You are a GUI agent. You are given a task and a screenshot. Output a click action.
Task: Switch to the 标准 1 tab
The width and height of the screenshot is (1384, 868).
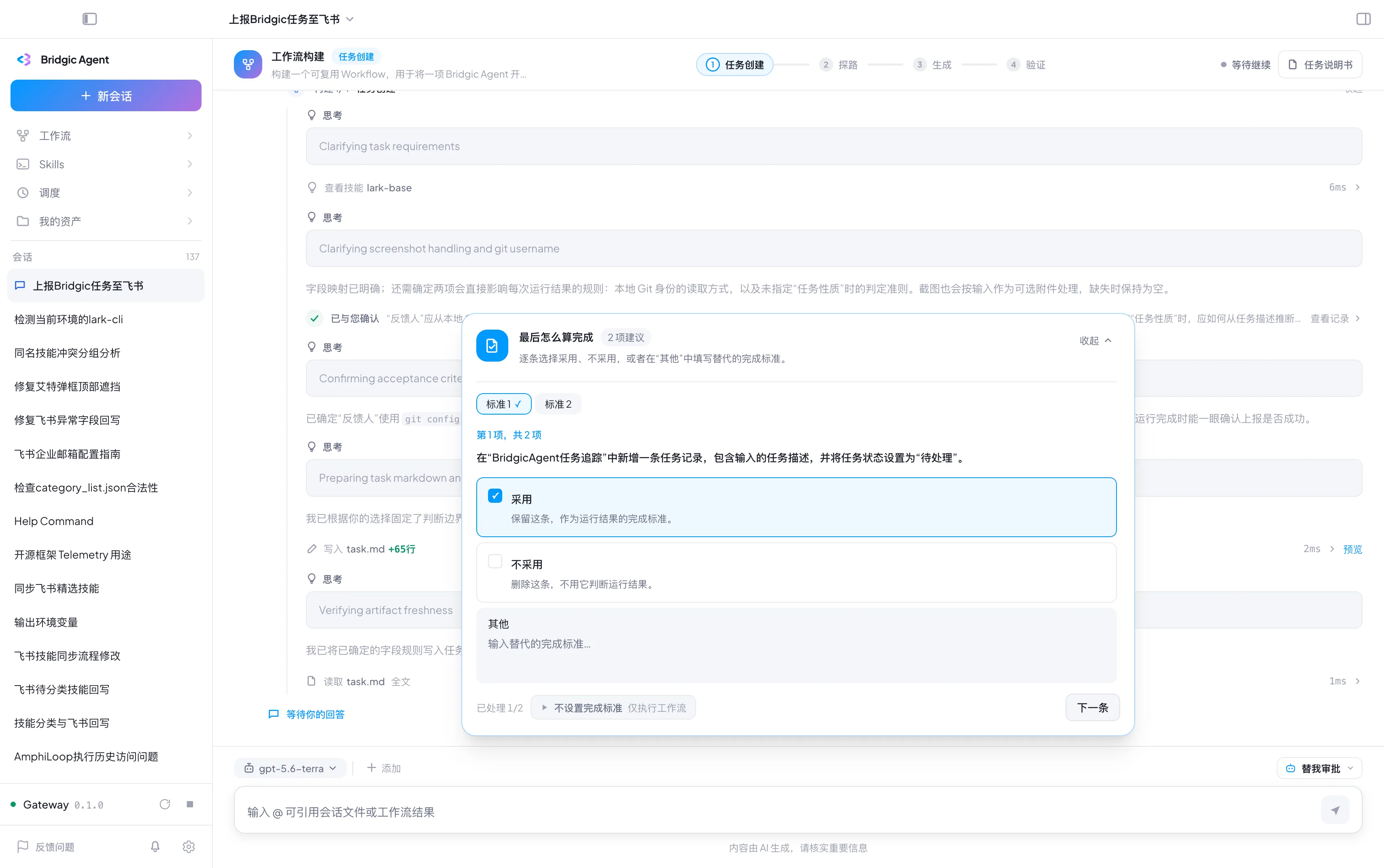coord(504,404)
